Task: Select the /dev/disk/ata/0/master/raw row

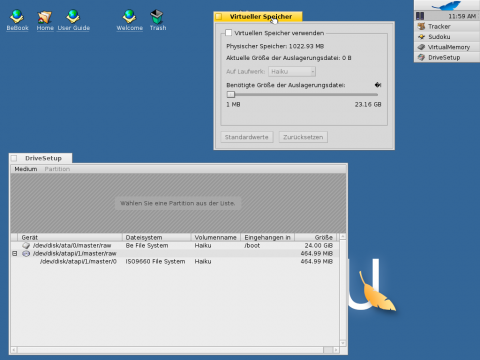Action: point(175,246)
